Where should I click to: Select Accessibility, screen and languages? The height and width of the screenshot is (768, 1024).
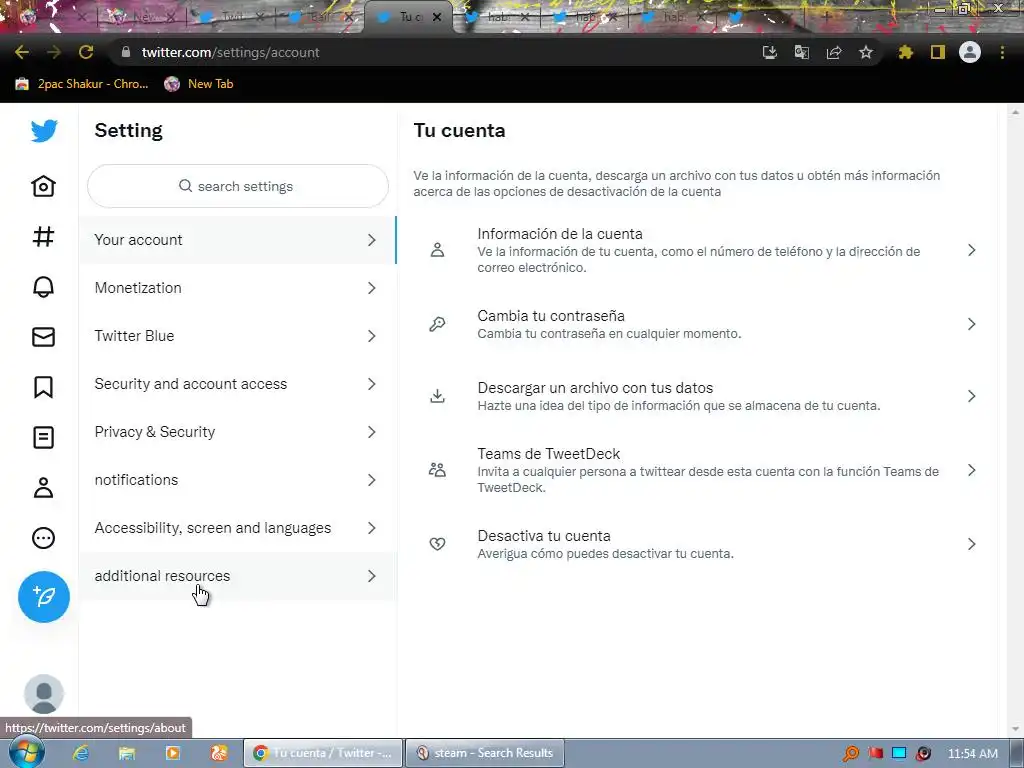pyautogui.click(x=238, y=528)
